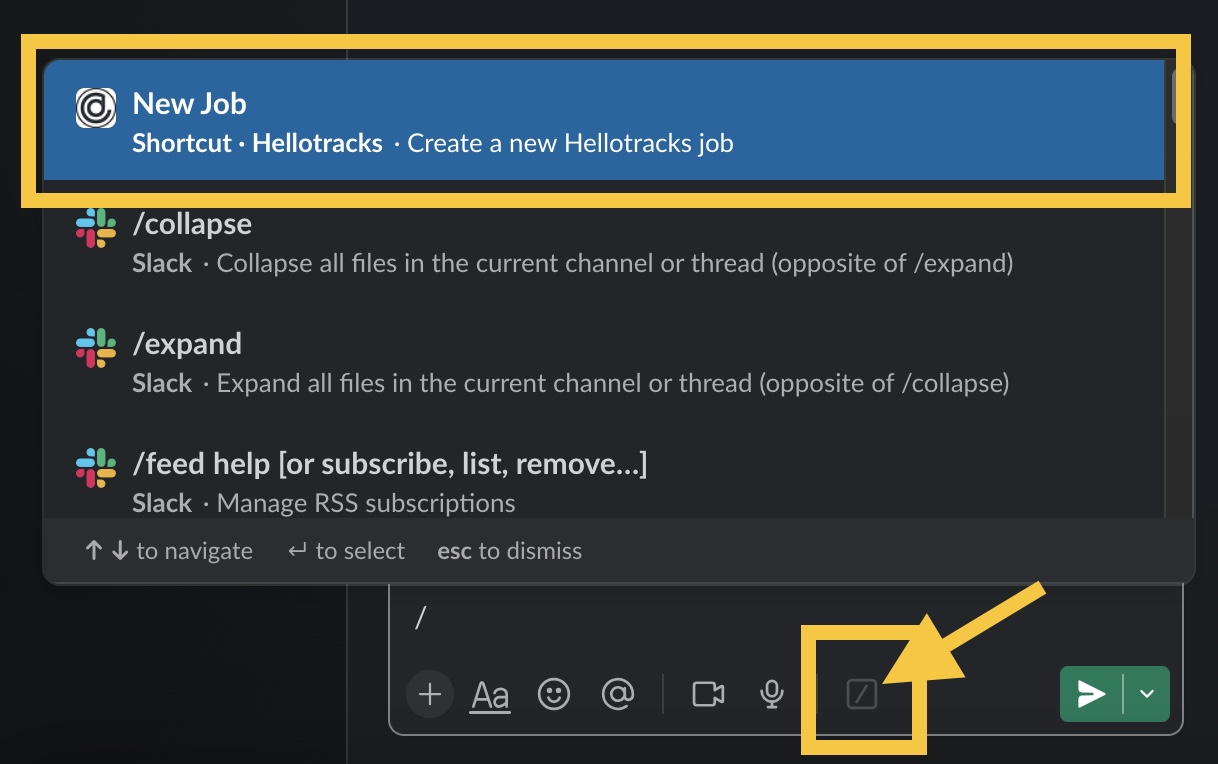Click the 'esc to dismiss' hint
The image size is (1218, 764).
coord(509,551)
